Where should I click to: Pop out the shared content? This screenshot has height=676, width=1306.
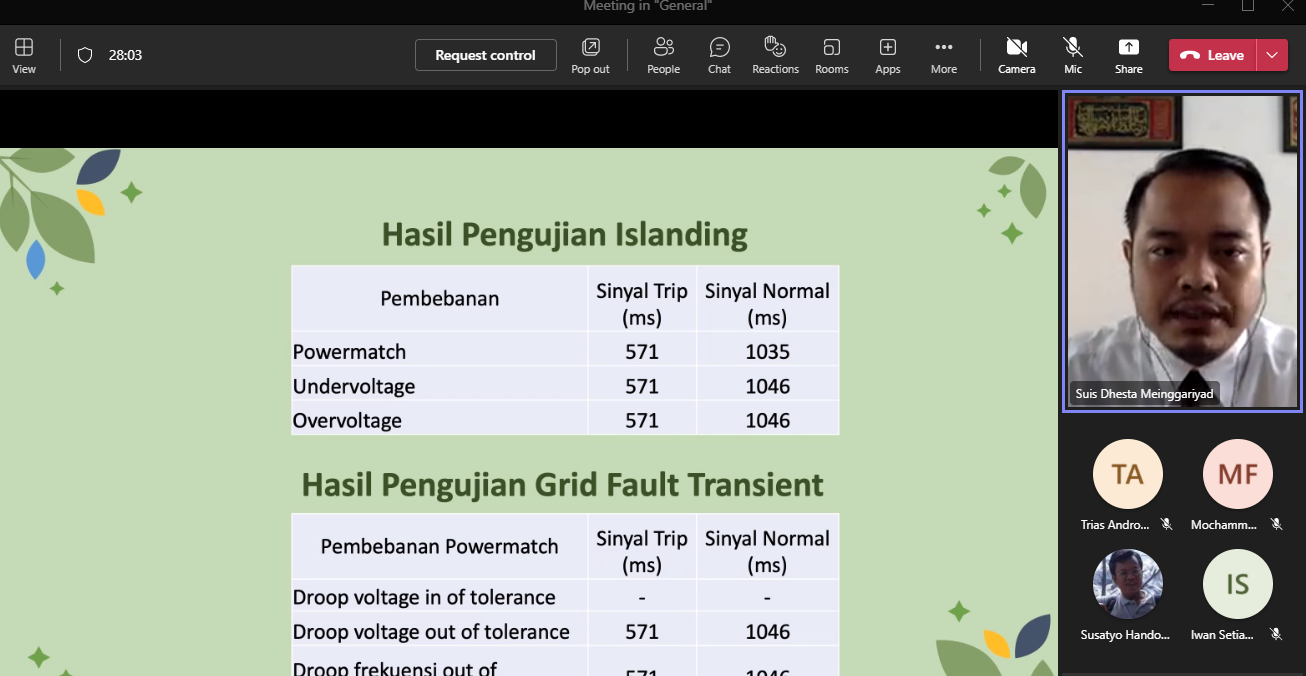coord(590,55)
